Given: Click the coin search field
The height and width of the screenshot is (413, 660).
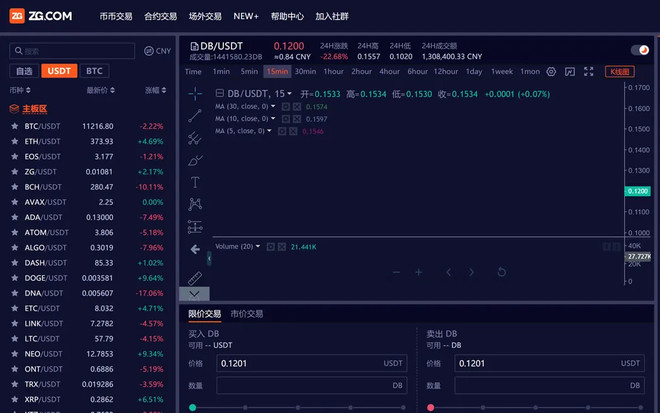Looking at the screenshot, I should (72, 51).
